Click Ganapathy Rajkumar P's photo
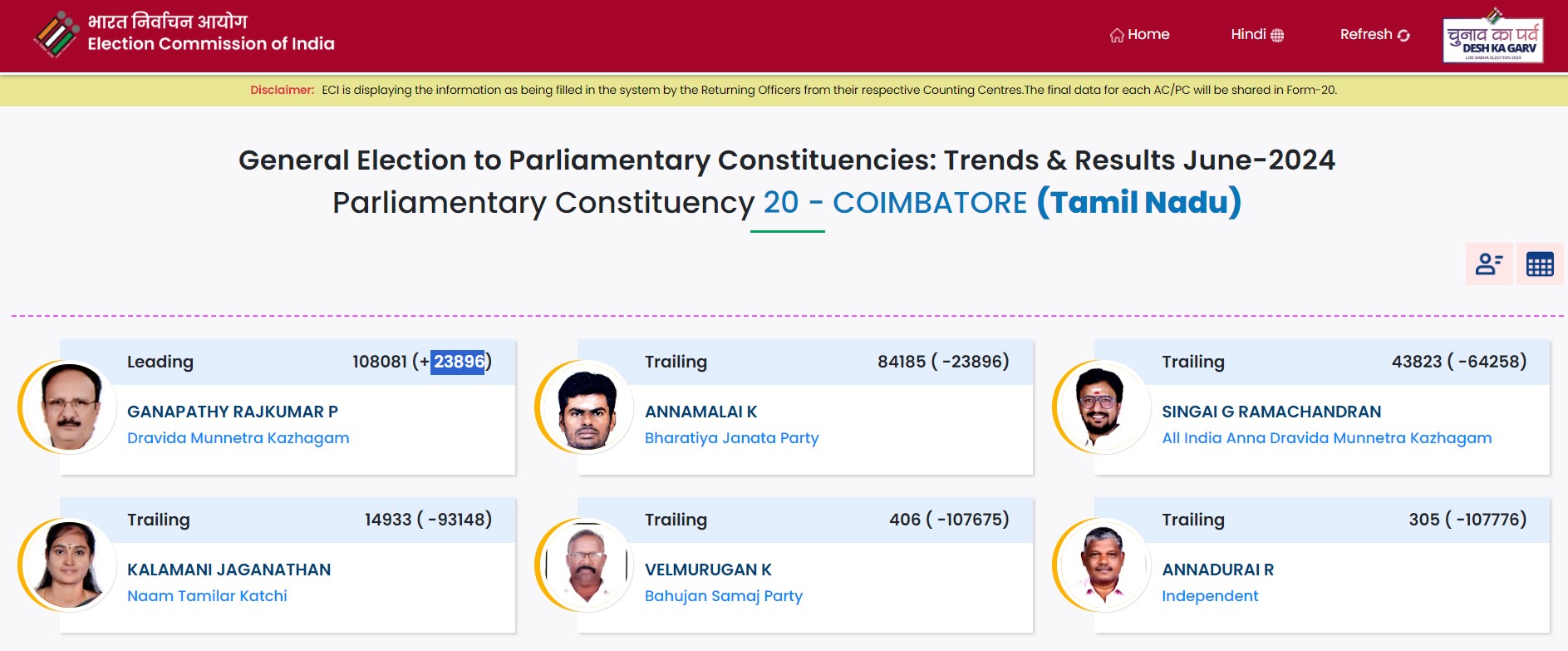 tap(69, 407)
